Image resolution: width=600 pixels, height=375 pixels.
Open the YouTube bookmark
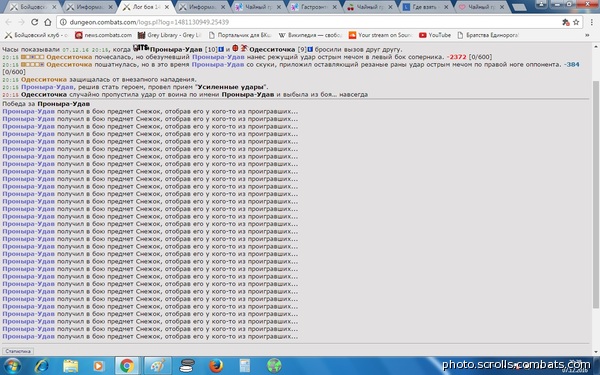point(435,35)
